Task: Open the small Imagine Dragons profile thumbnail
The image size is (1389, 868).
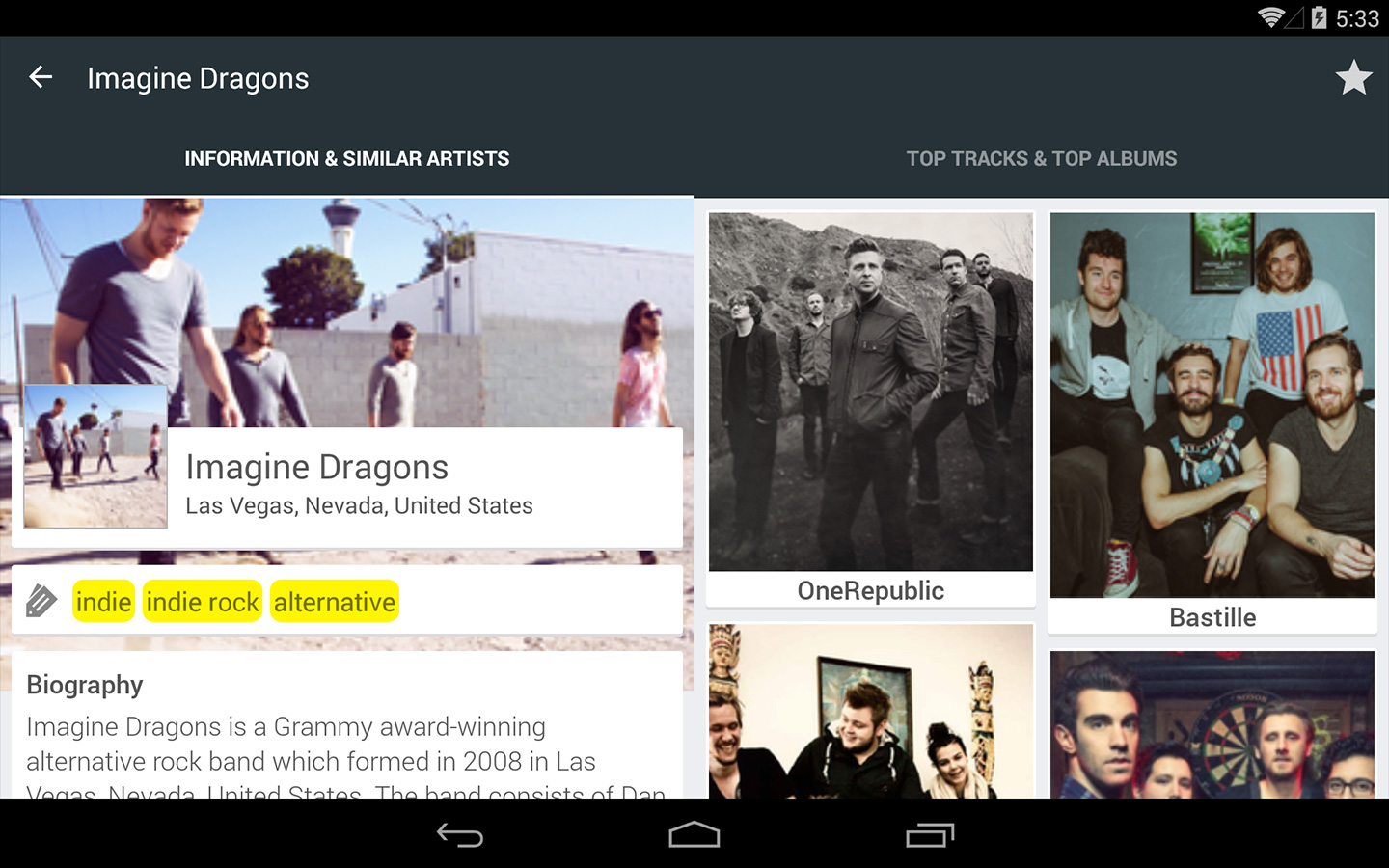Action: 95,456
